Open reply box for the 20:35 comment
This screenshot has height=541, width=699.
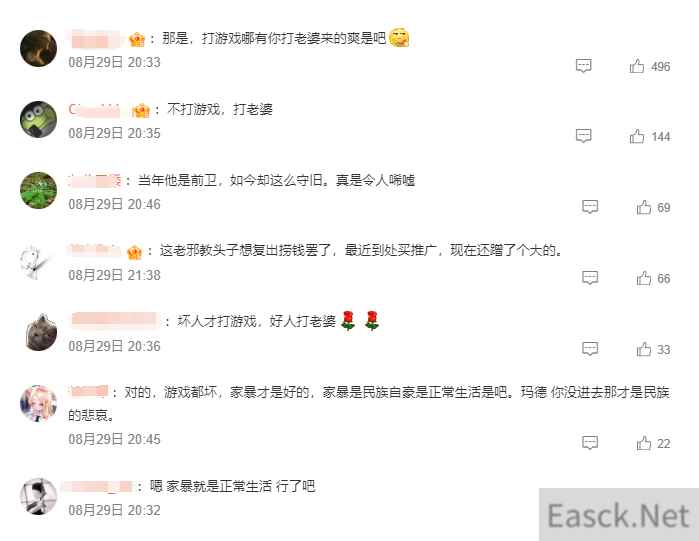584,135
